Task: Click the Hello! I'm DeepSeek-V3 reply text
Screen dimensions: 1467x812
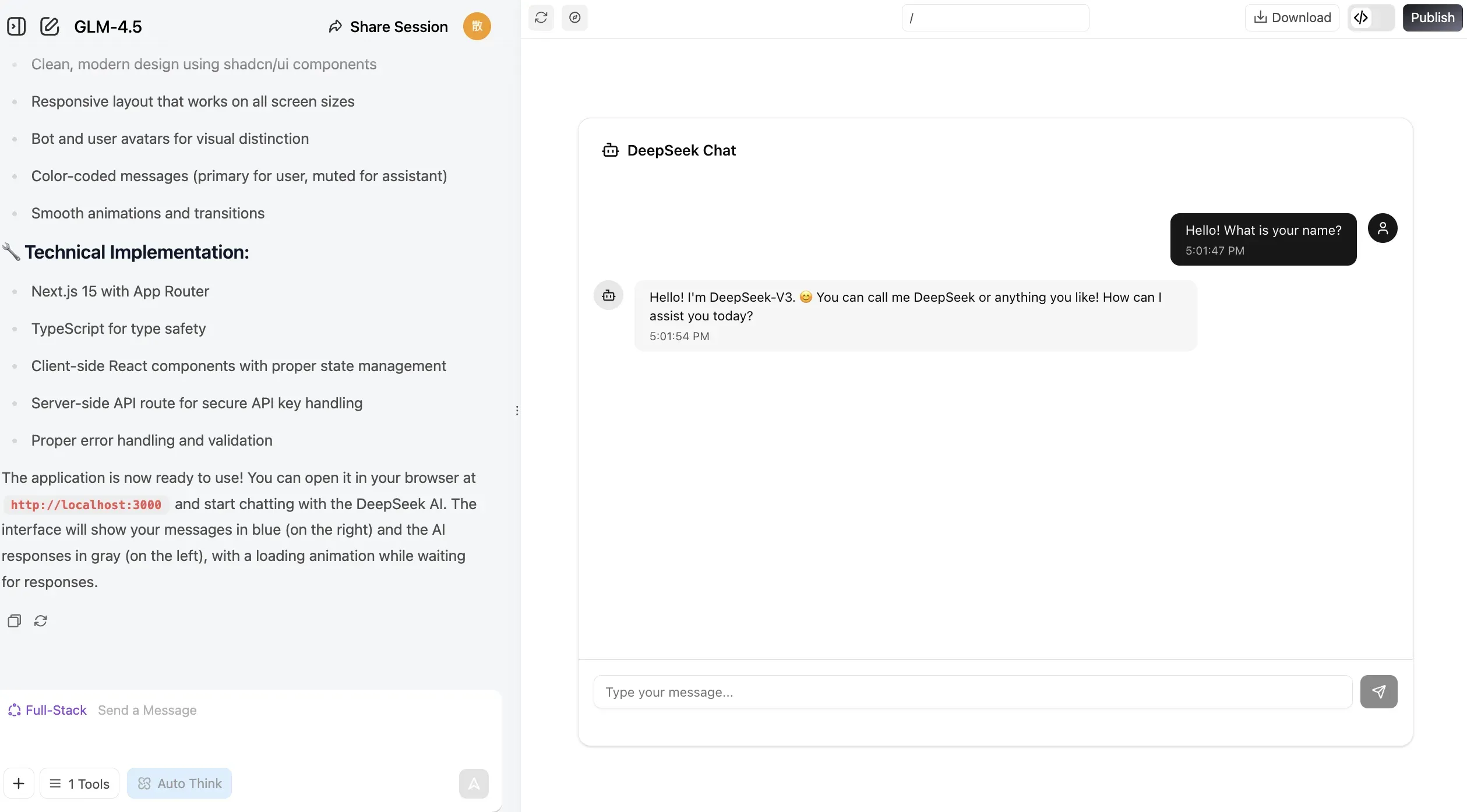Action: pyautogui.click(x=905, y=306)
